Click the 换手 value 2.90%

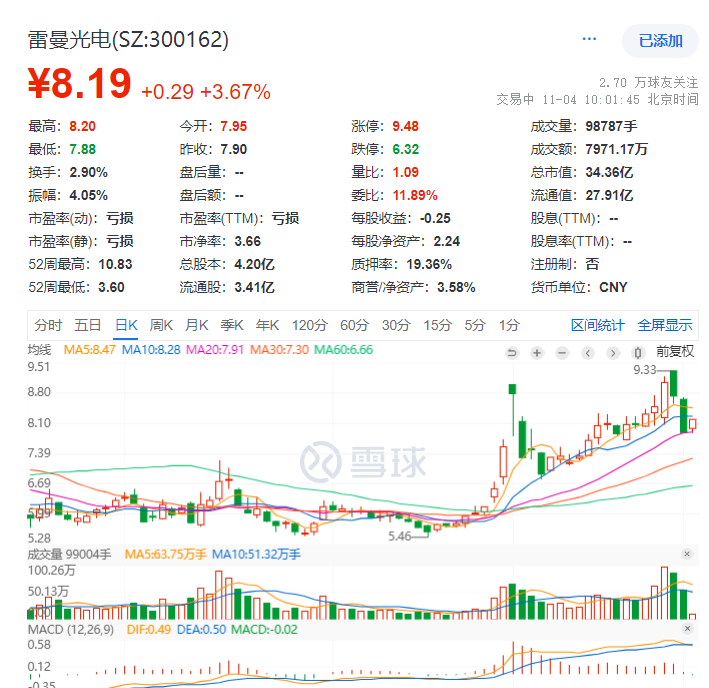click(88, 172)
